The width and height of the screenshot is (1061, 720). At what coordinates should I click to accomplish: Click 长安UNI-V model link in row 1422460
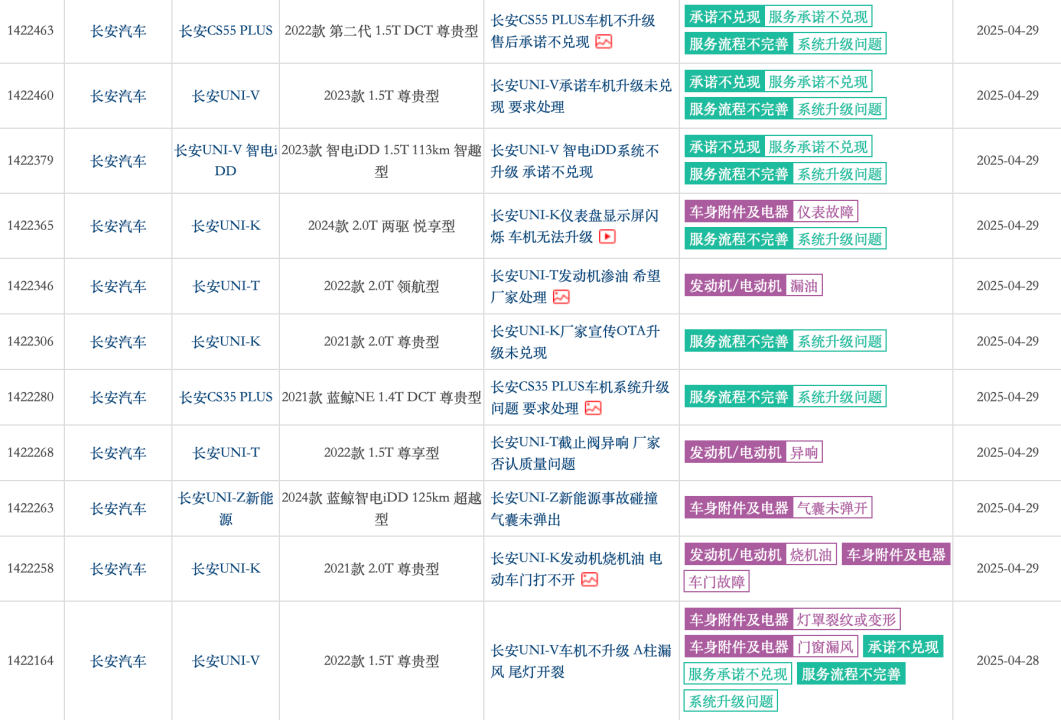pyautogui.click(x=226, y=96)
